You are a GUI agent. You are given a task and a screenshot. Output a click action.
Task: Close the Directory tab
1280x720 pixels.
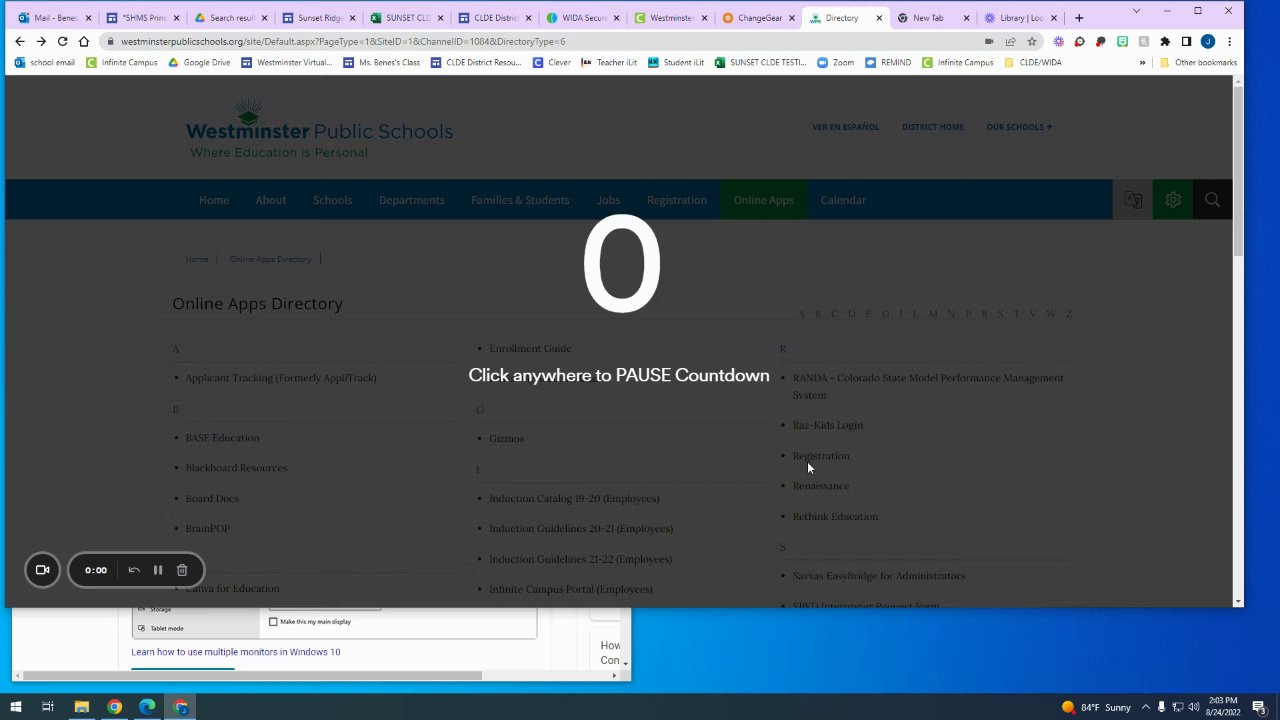tap(880, 18)
